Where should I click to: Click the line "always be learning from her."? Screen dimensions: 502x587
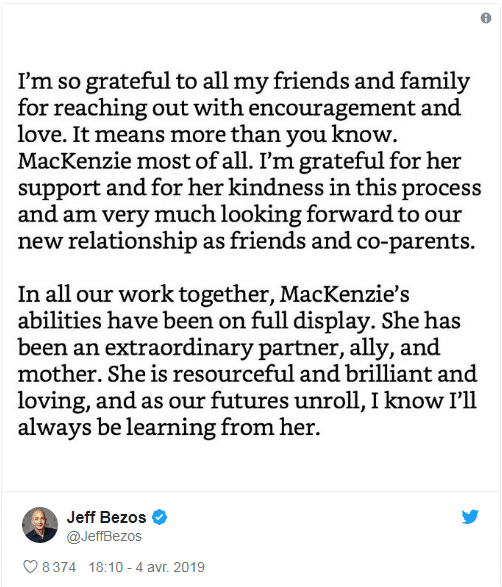pyautogui.click(x=169, y=428)
